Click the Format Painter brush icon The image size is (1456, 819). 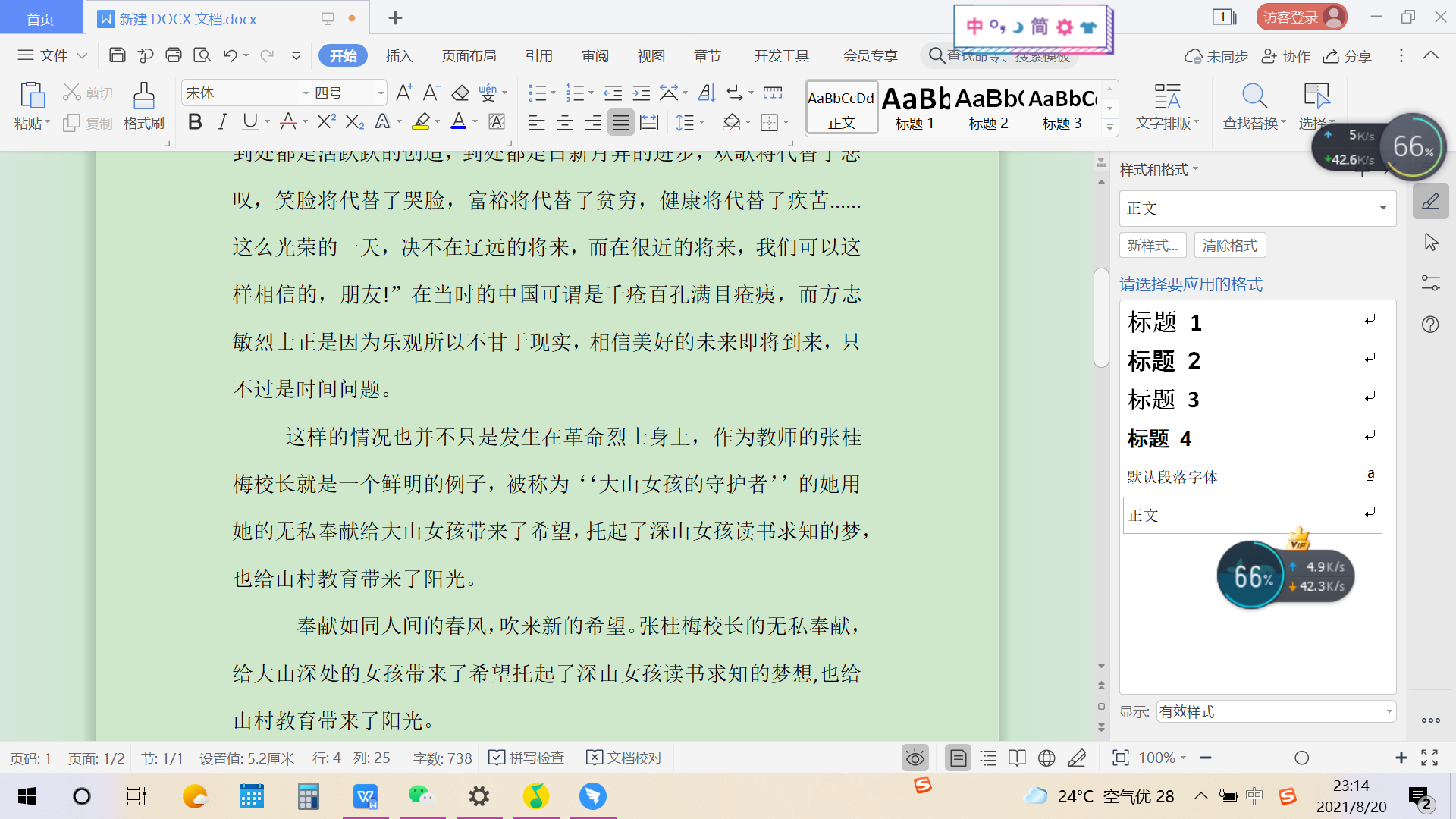click(x=143, y=96)
